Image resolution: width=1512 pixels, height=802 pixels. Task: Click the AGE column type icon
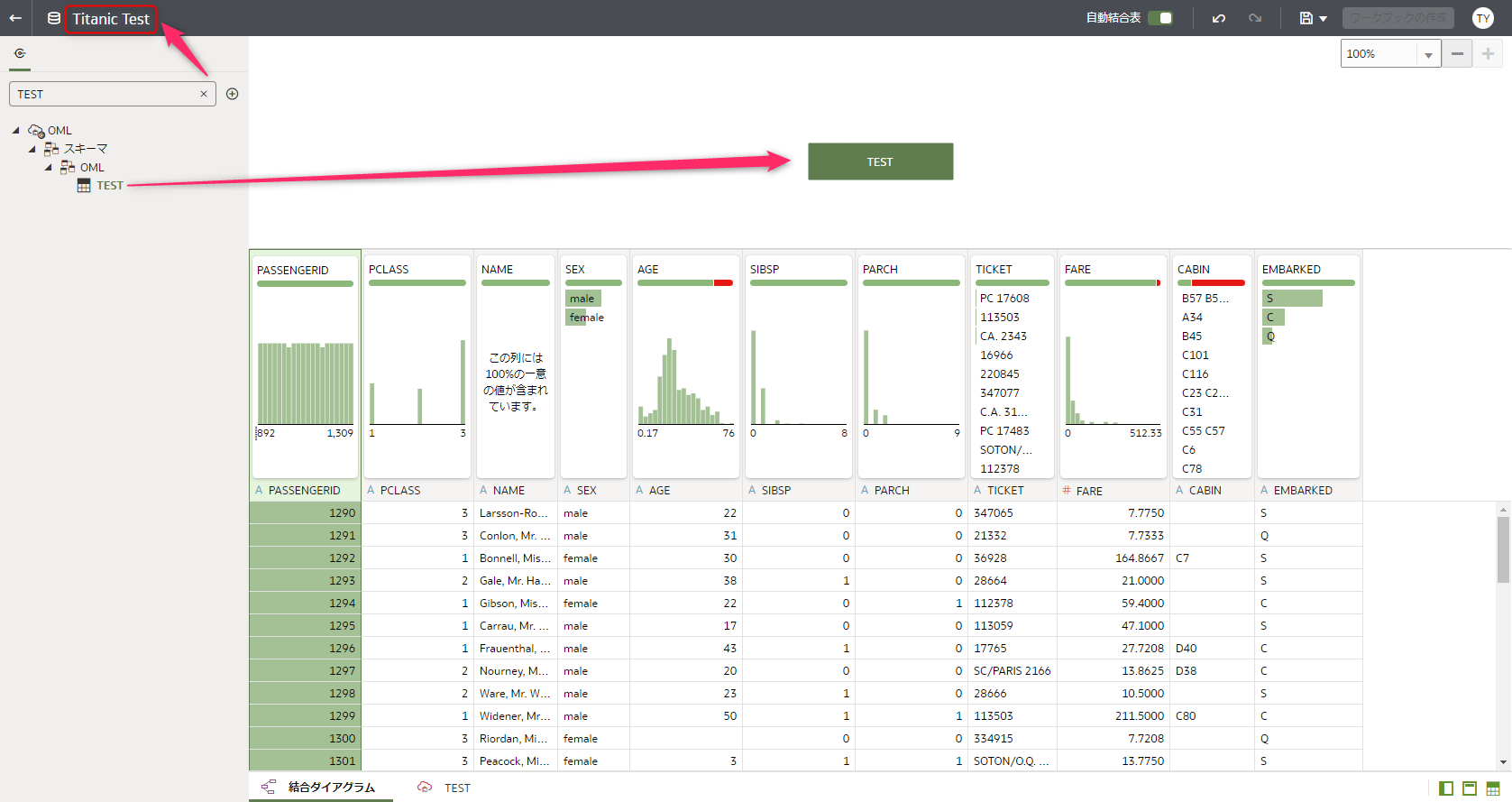click(x=639, y=490)
